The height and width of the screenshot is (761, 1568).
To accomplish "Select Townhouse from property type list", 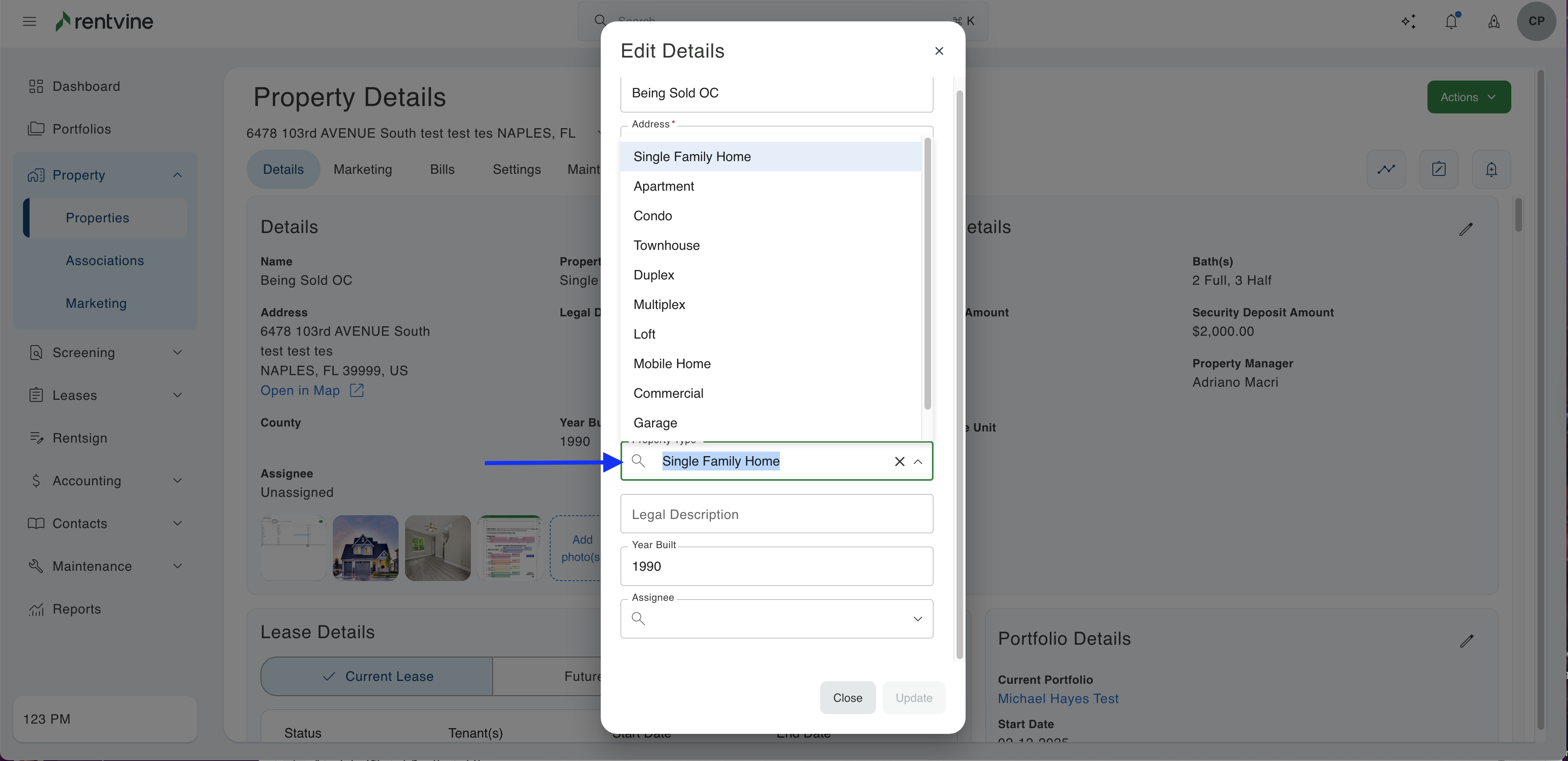I will click(666, 245).
